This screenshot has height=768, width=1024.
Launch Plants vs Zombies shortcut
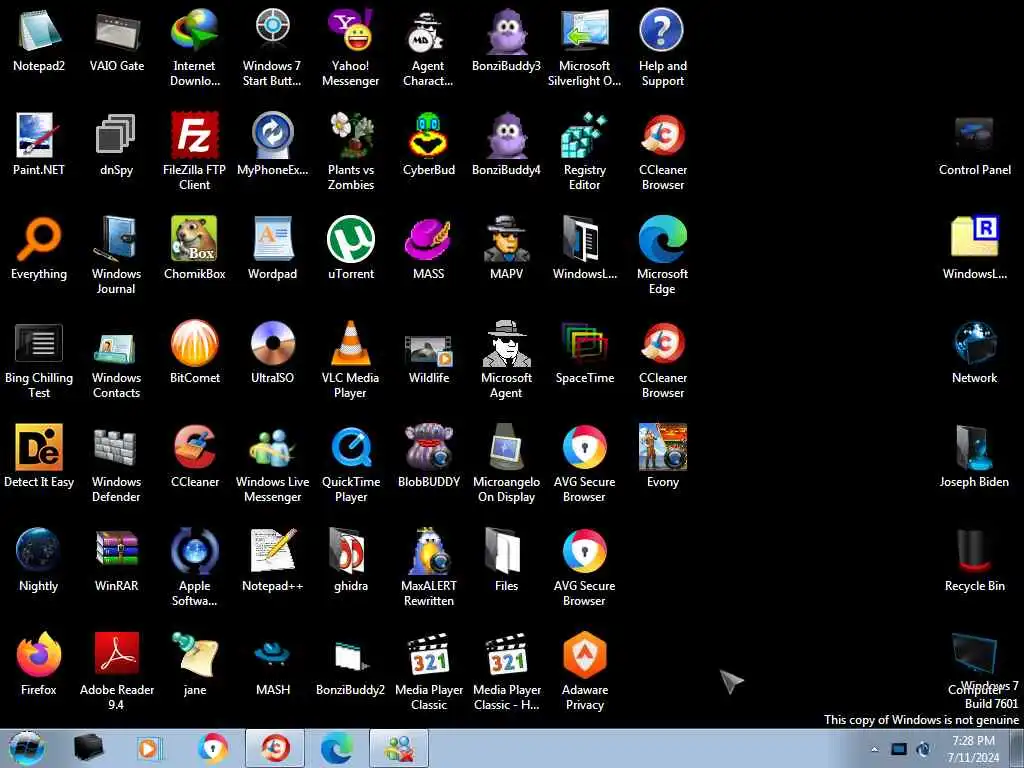pyautogui.click(x=351, y=152)
